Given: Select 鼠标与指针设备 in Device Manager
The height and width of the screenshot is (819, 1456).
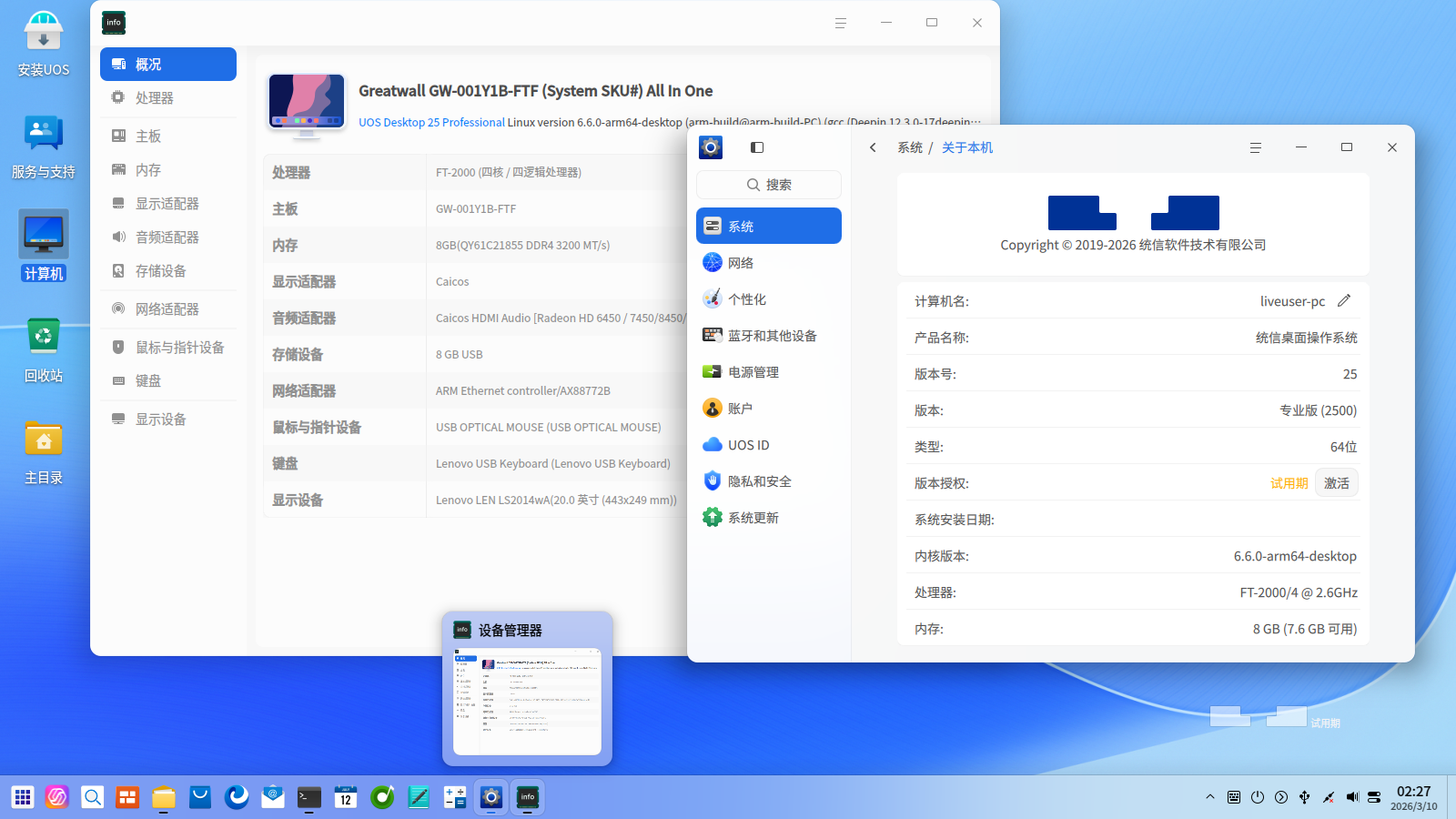Looking at the screenshot, I should tap(168, 348).
